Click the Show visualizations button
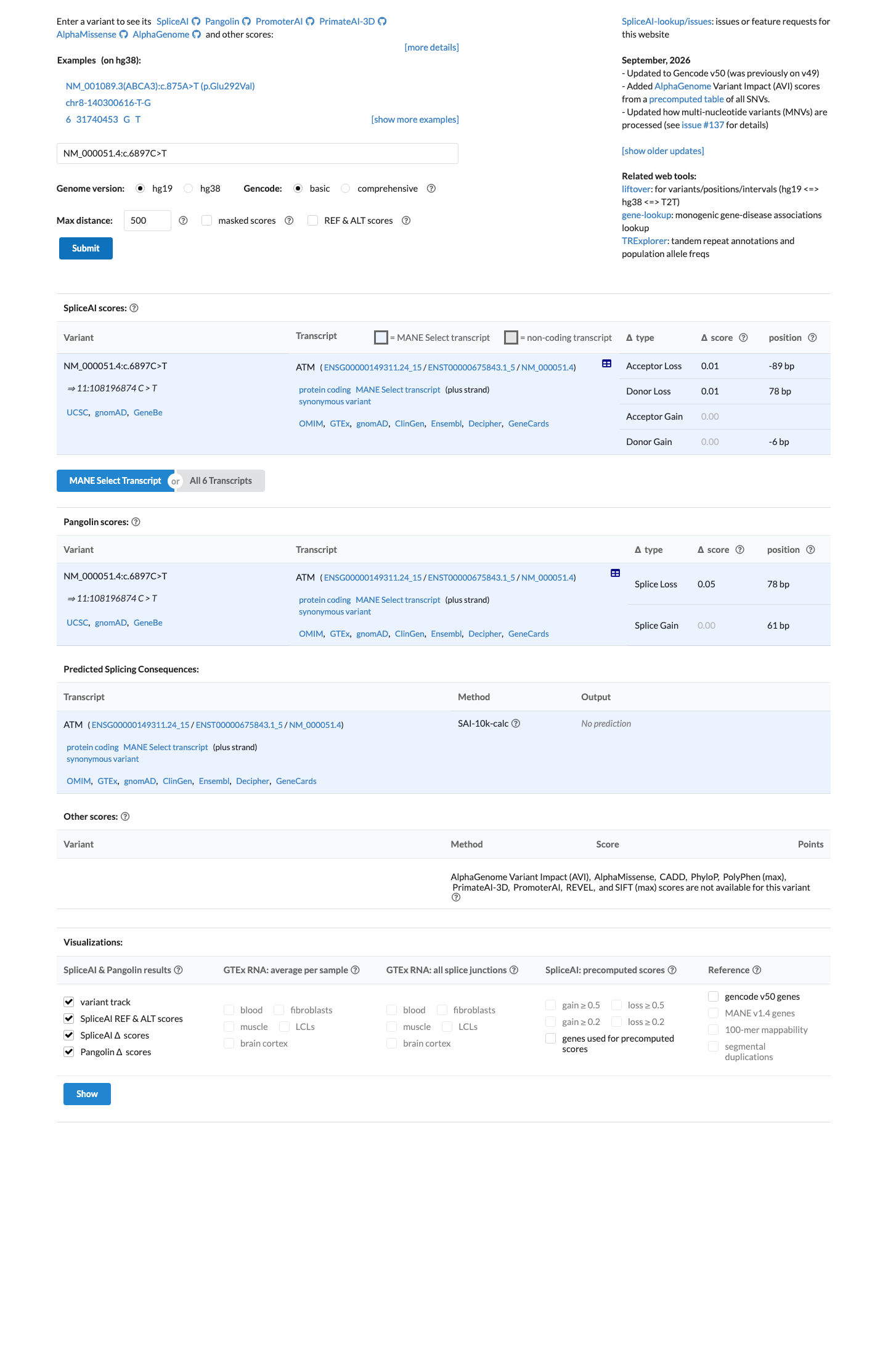This screenshot has width=896, height=1356. pyautogui.click(x=87, y=1094)
